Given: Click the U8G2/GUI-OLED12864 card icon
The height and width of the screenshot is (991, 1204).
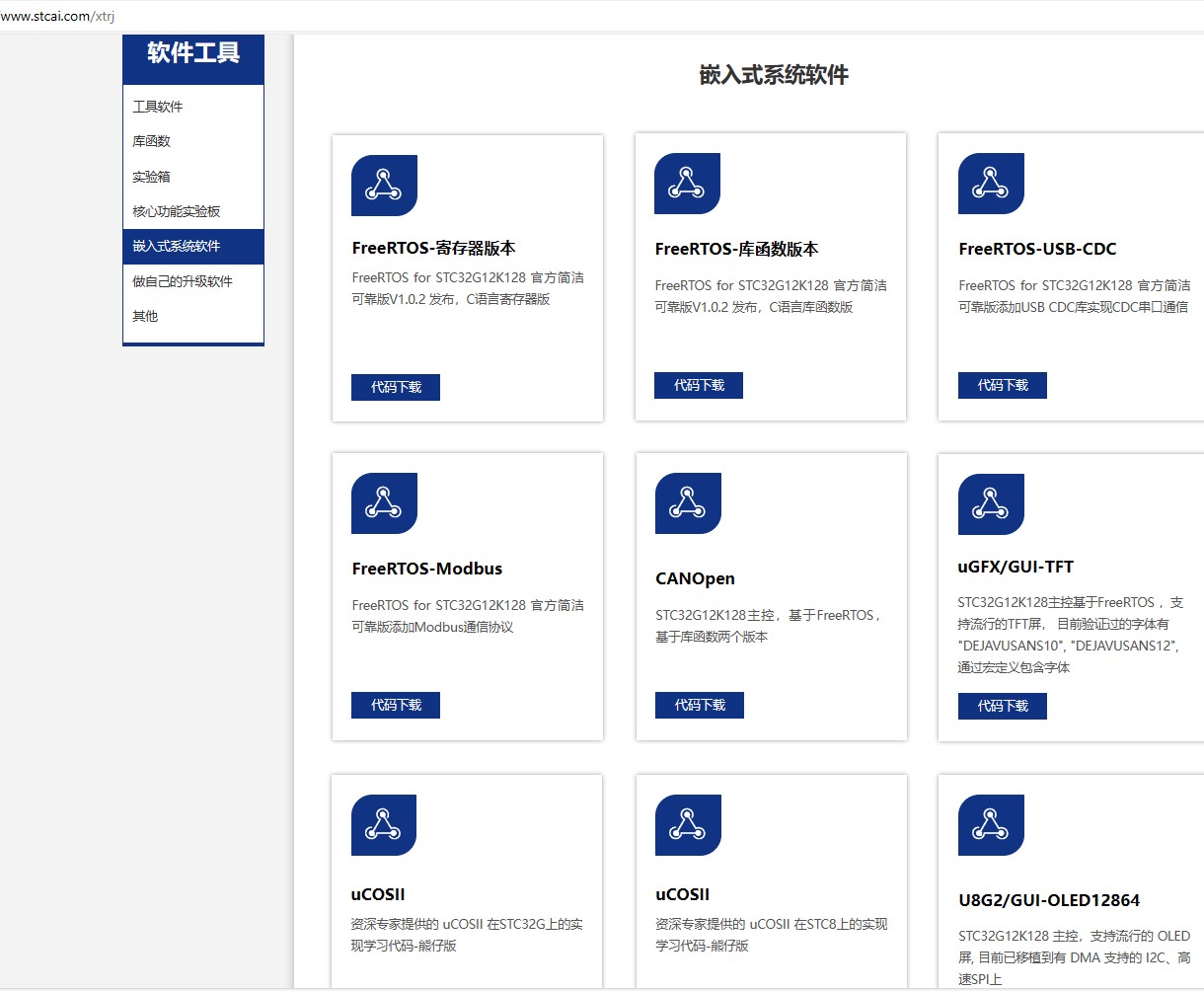Looking at the screenshot, I should point(991,825).
